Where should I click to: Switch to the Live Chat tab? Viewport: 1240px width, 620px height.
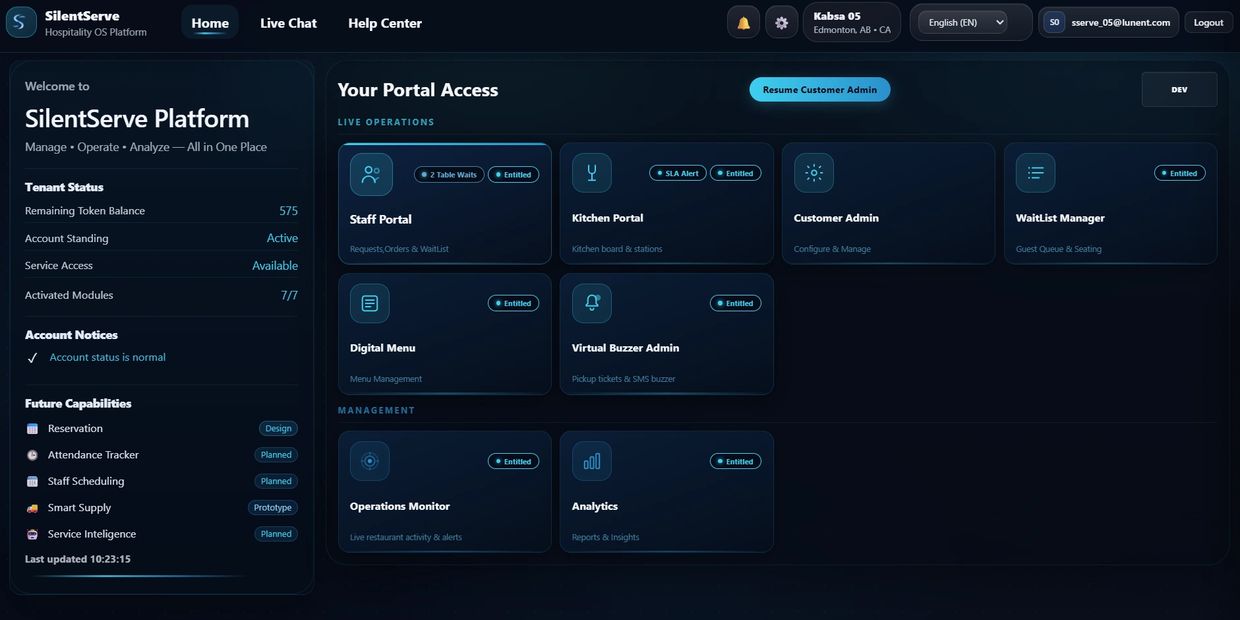point(288,22)
